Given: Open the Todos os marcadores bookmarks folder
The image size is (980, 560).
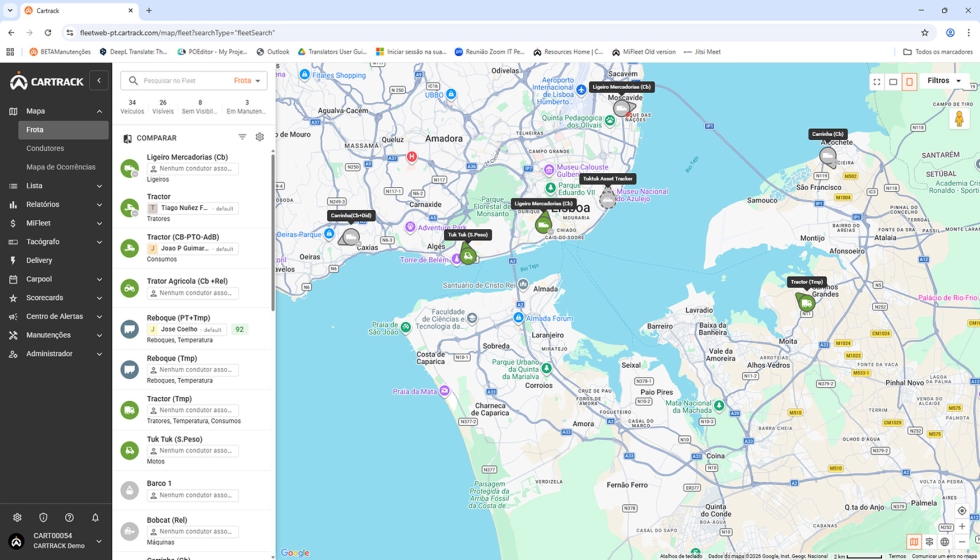Looking at the screenshot, I should tap(938, 52).
